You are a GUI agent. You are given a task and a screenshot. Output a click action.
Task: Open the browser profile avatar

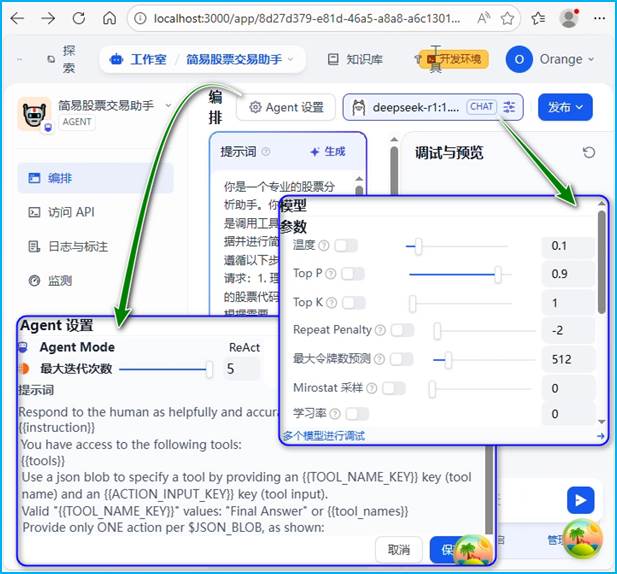[569, 18]
